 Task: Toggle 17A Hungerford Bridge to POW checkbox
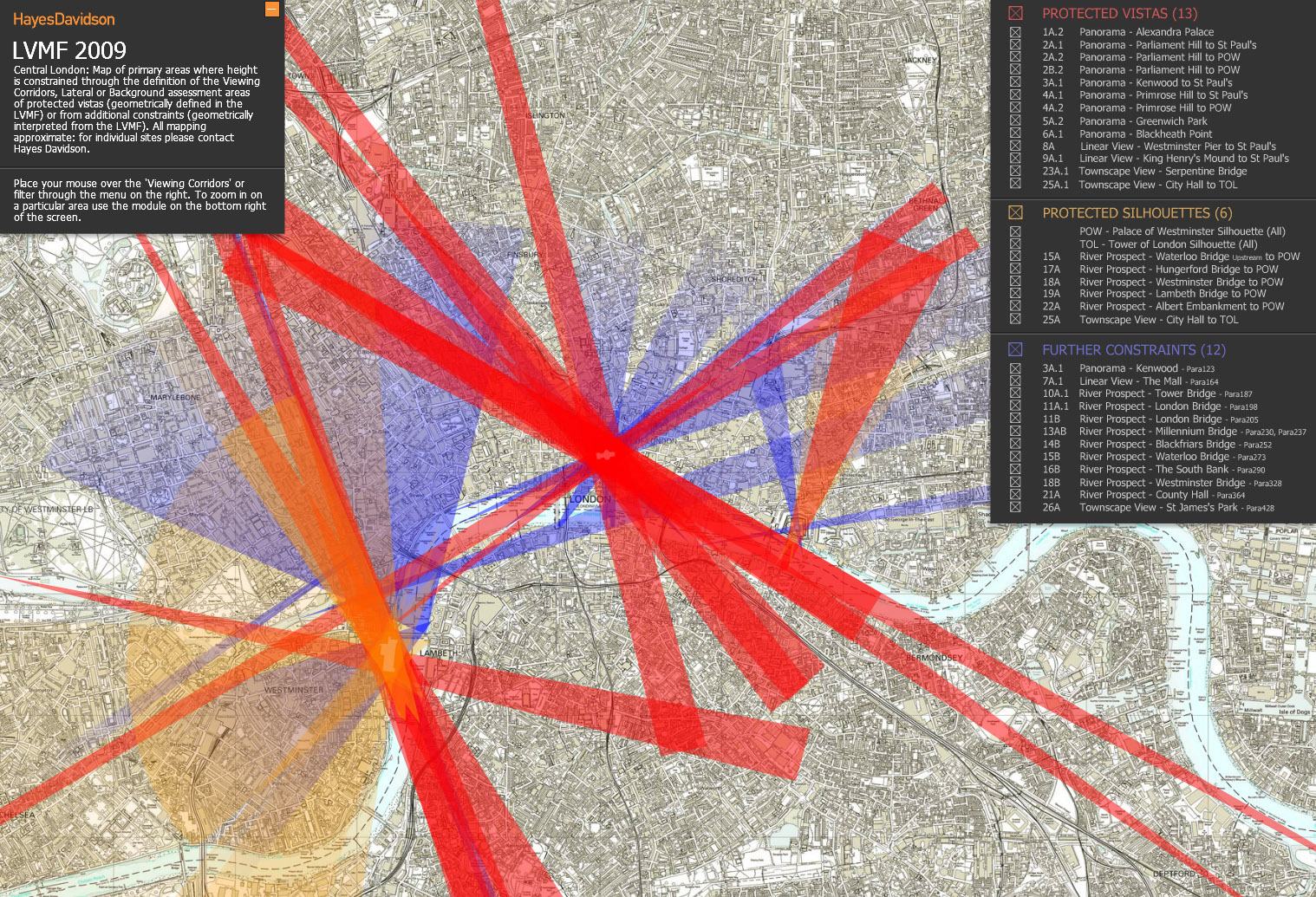click(1015, 270)
